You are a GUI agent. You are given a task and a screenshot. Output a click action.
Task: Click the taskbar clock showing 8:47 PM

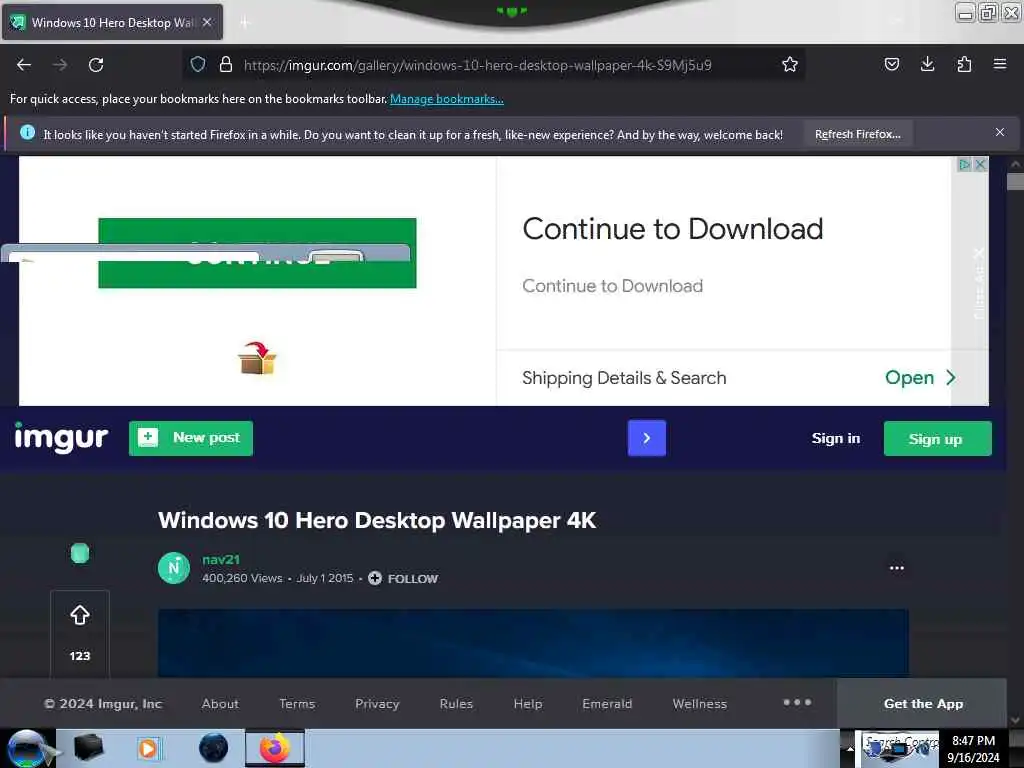coord(973,749)
